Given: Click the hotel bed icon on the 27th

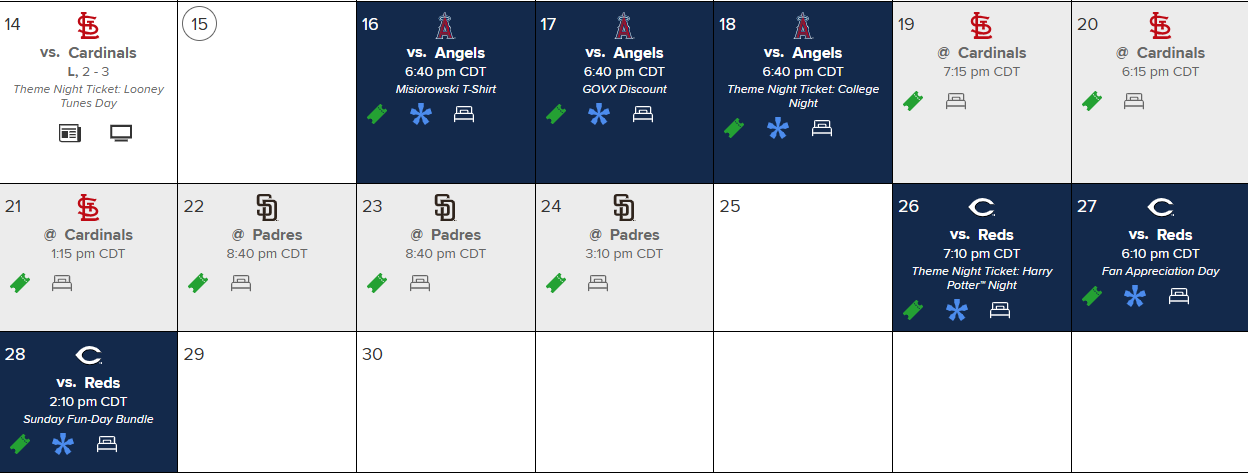Looking at the screenshot, I should click(x=1179, y=296).
